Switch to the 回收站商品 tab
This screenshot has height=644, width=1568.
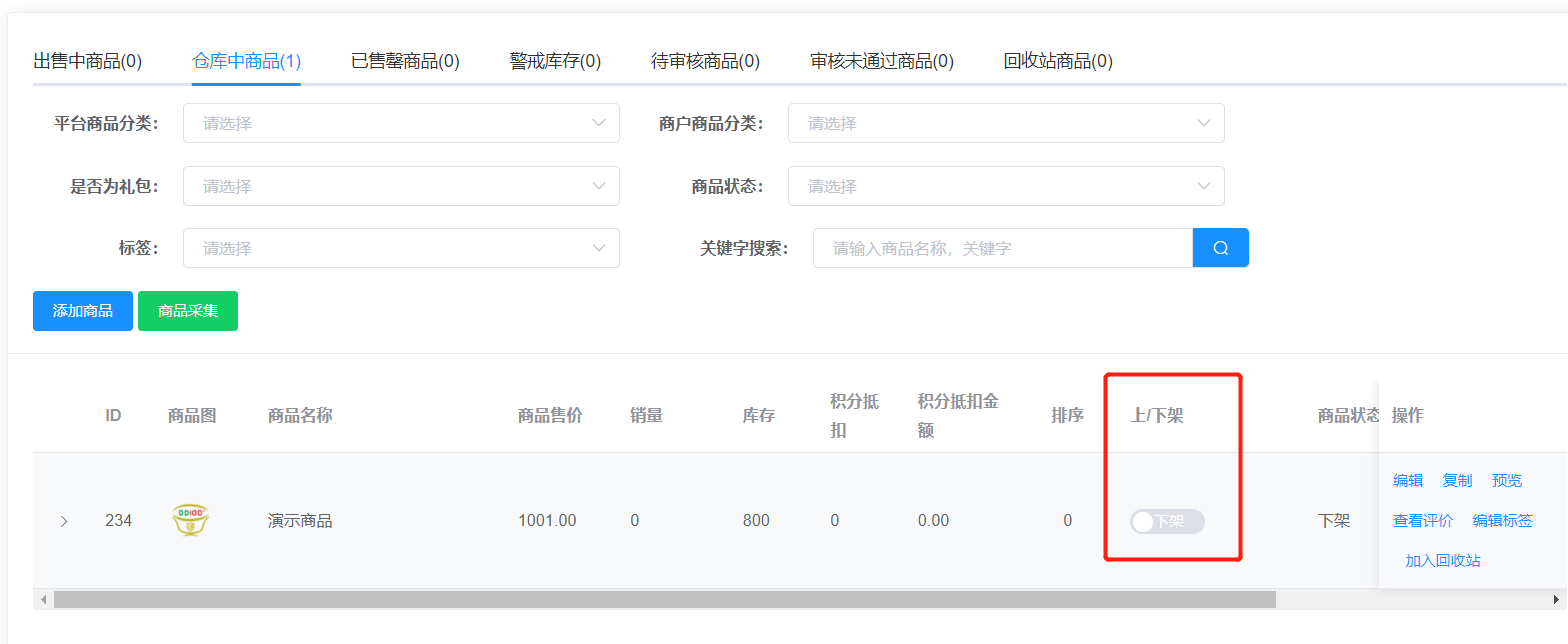point(1058,61)
